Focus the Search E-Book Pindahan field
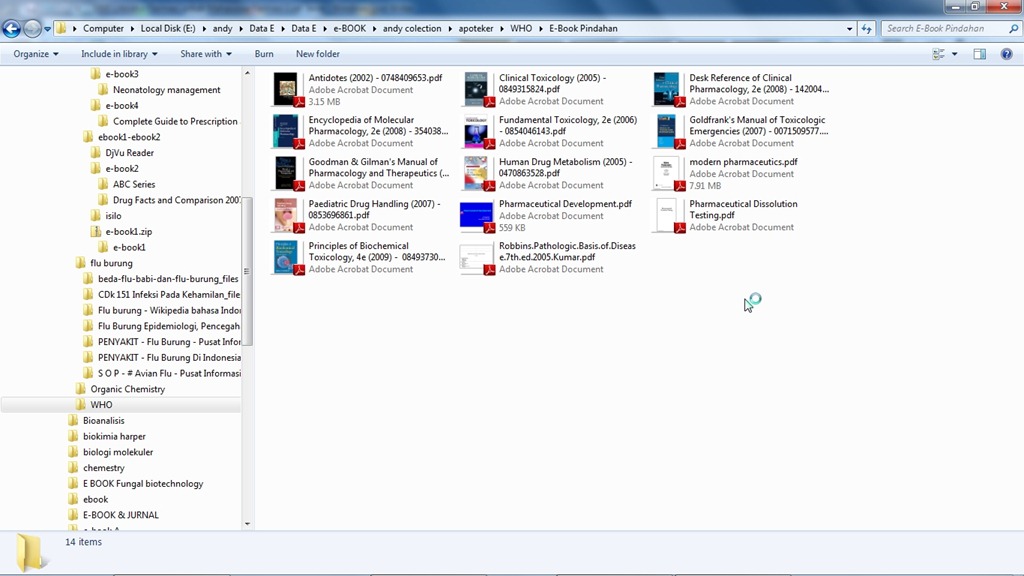Viewport: 1024px width, 576px height. [x=943, y=29]
